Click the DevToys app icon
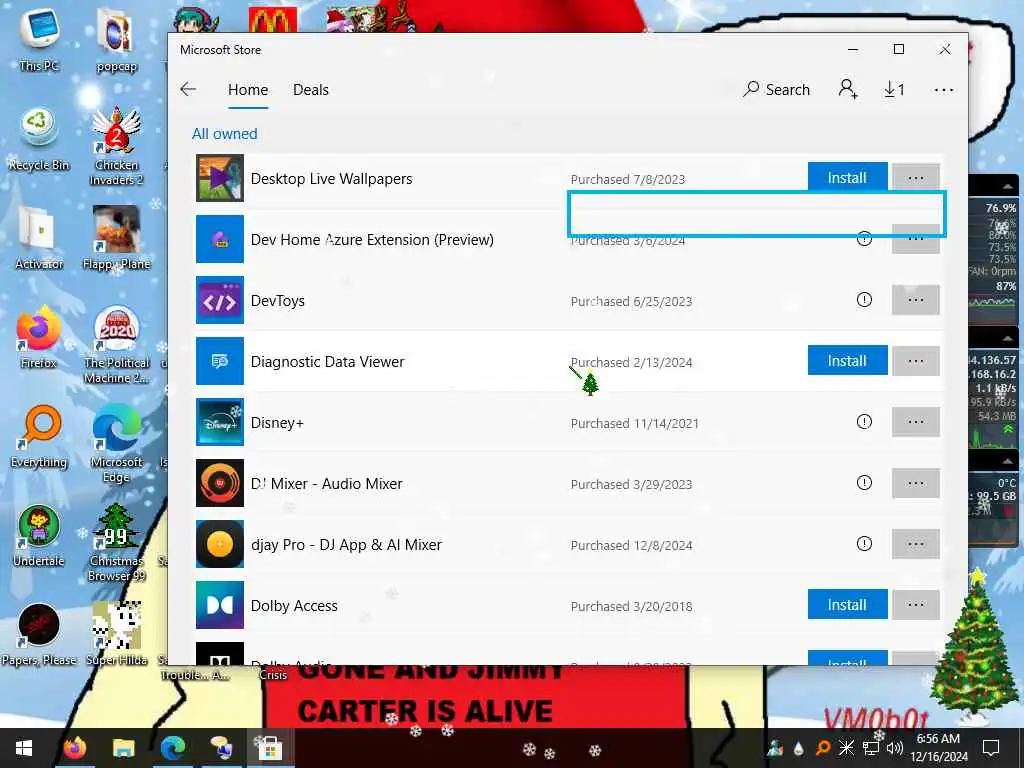1024x768 pixels. 220,300
